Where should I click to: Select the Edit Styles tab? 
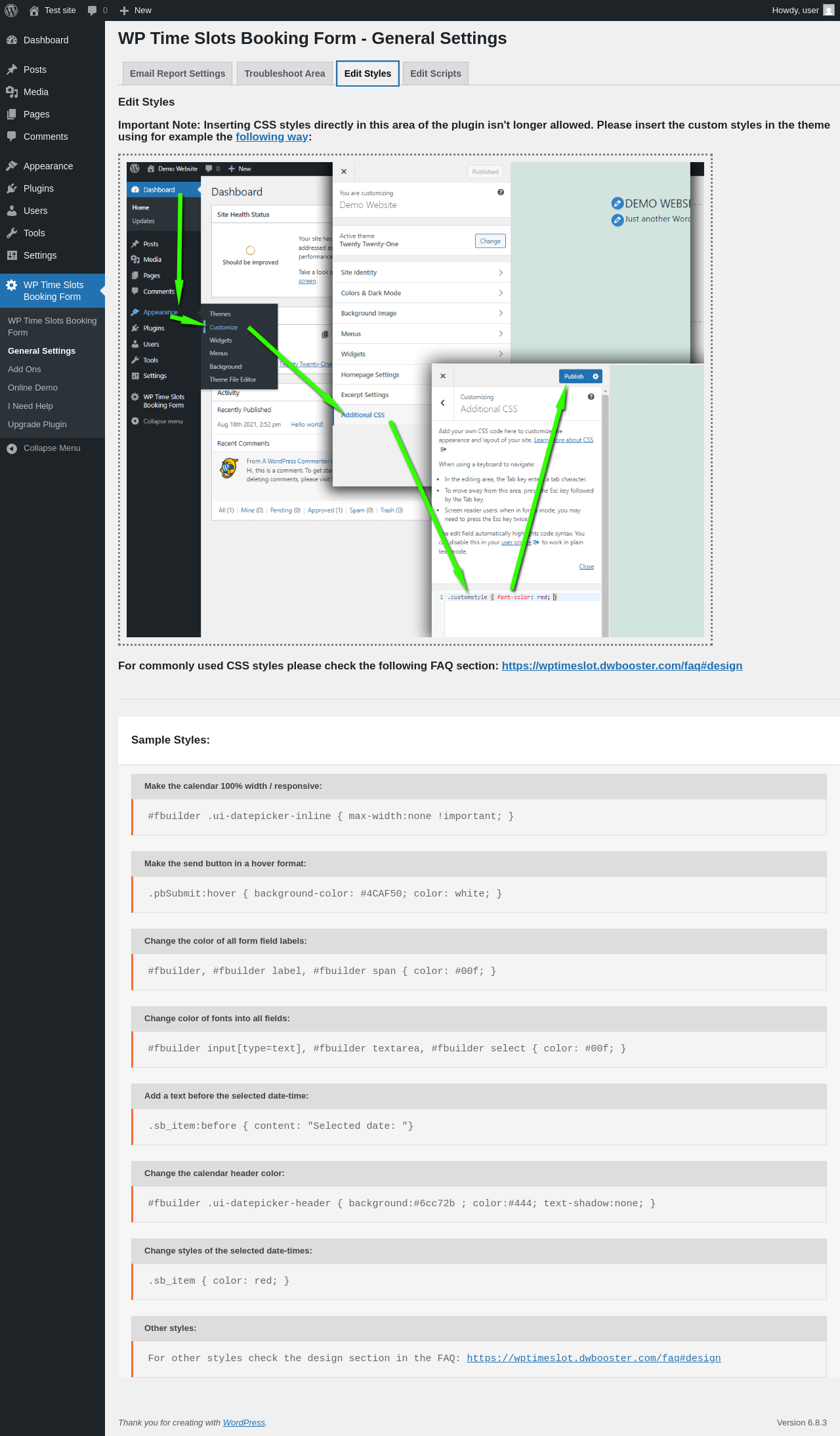pyautogui.click(x=367, y=74)
